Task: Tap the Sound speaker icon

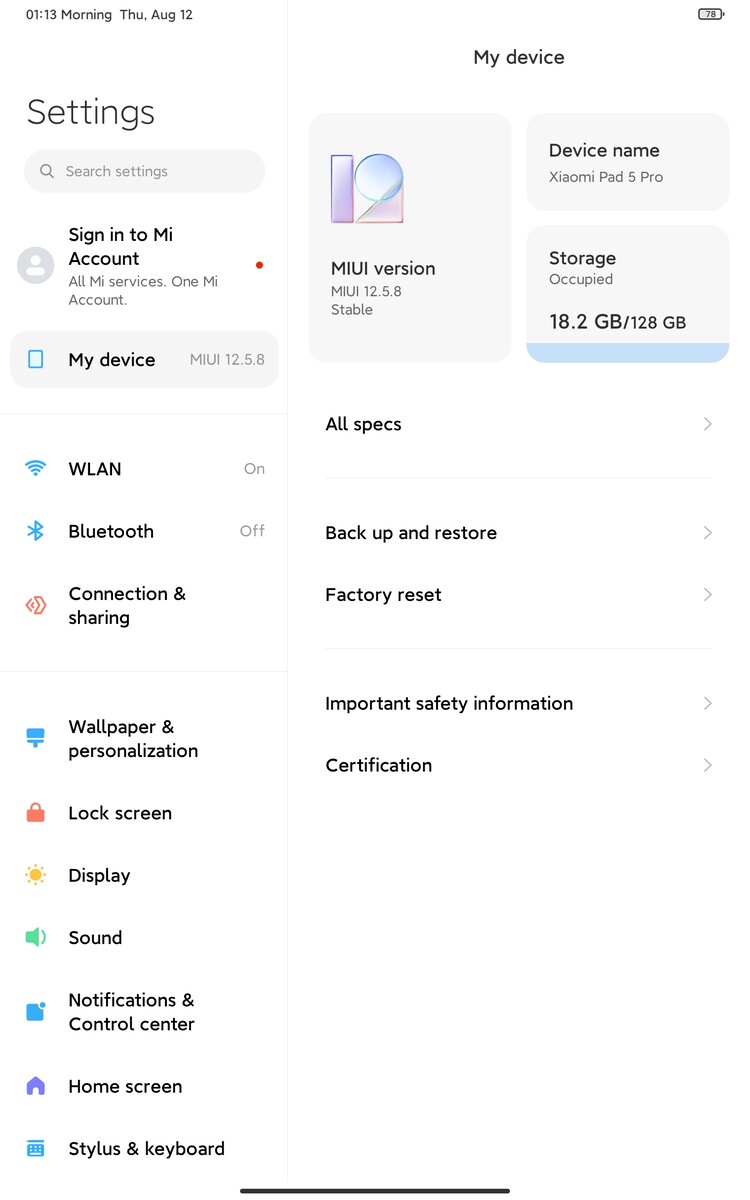Action: [x=36, y=937]
